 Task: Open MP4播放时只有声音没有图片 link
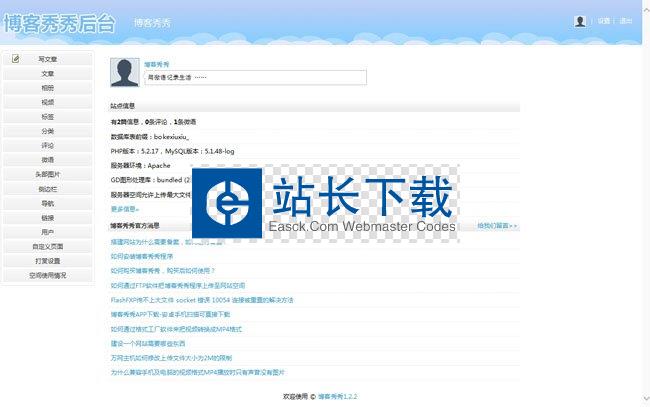coord(197,372)
